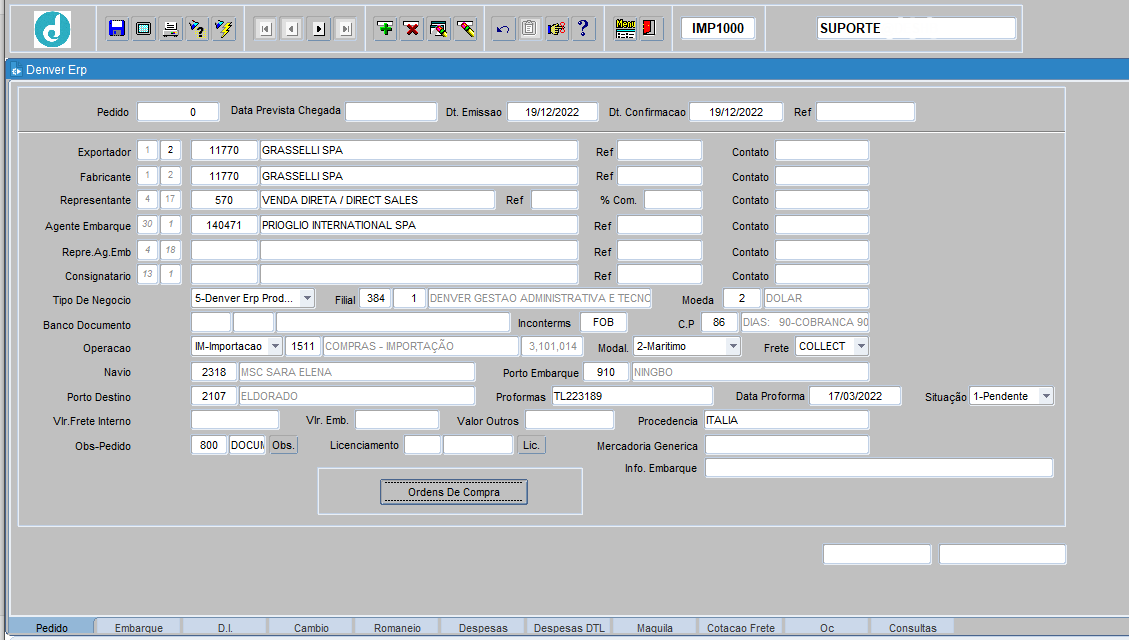This screenshot has width=1129, height=640.
Task: Expand the Tipo De Negocio dropdown
Action: 307,298
